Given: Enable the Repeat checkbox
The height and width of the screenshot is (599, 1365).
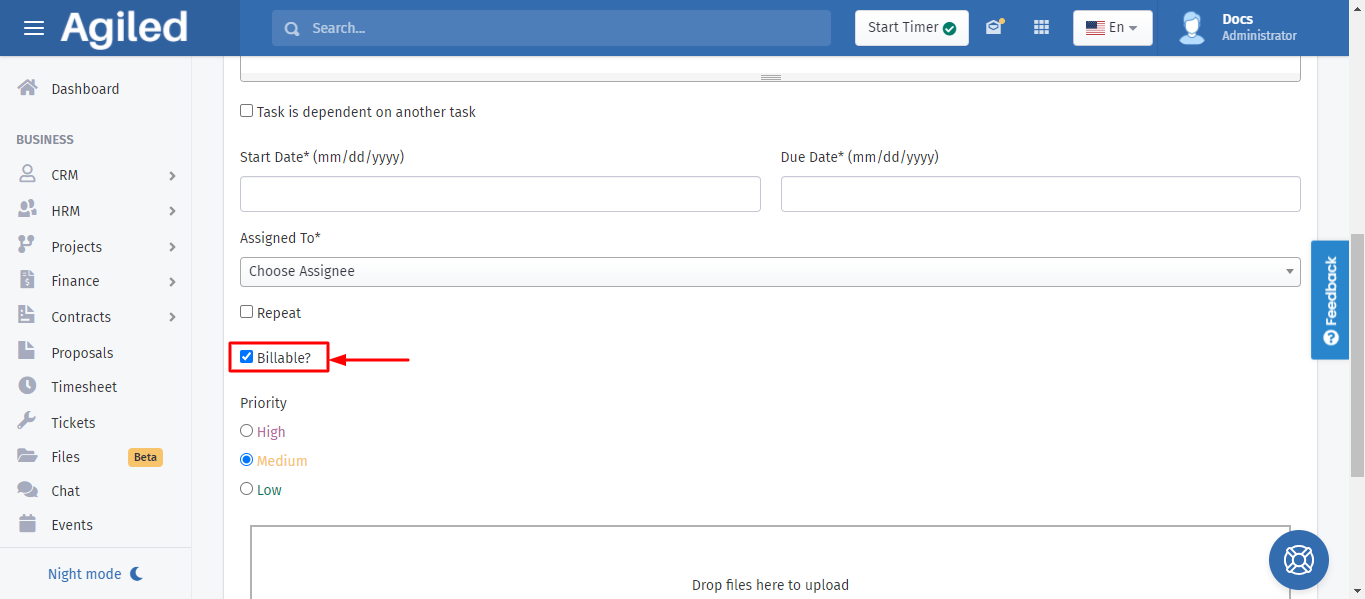Looking at the screenshot, I should [247, 312].
